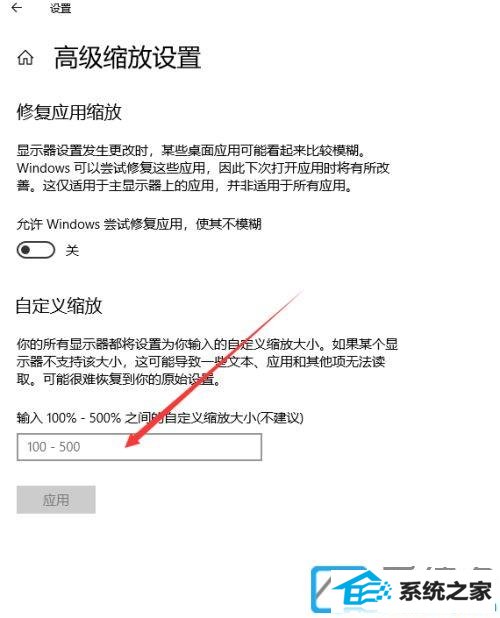Screen dimensions: 500x618
Task: Click the word Windows in the description paragraph
Action: [x=43, y=168]
